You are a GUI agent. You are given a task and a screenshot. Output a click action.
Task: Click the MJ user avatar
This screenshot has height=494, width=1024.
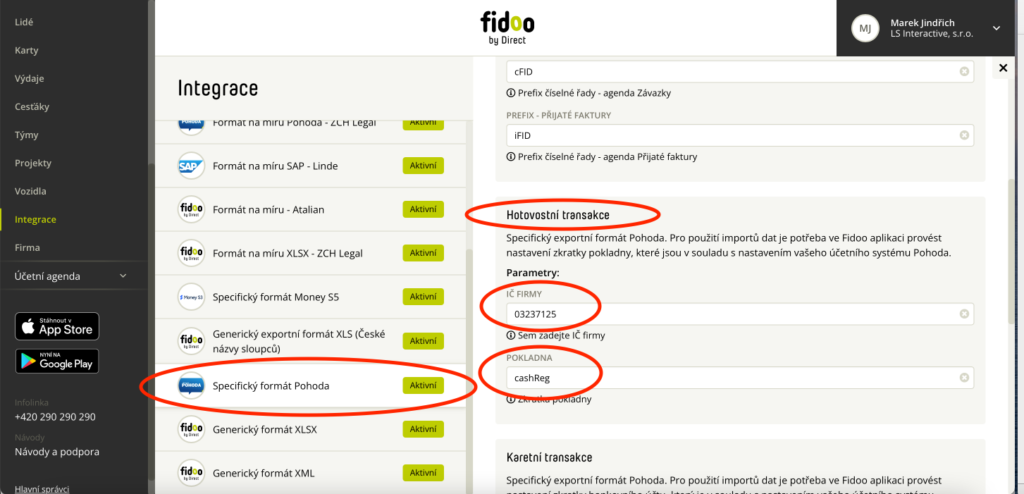point(865,28)
